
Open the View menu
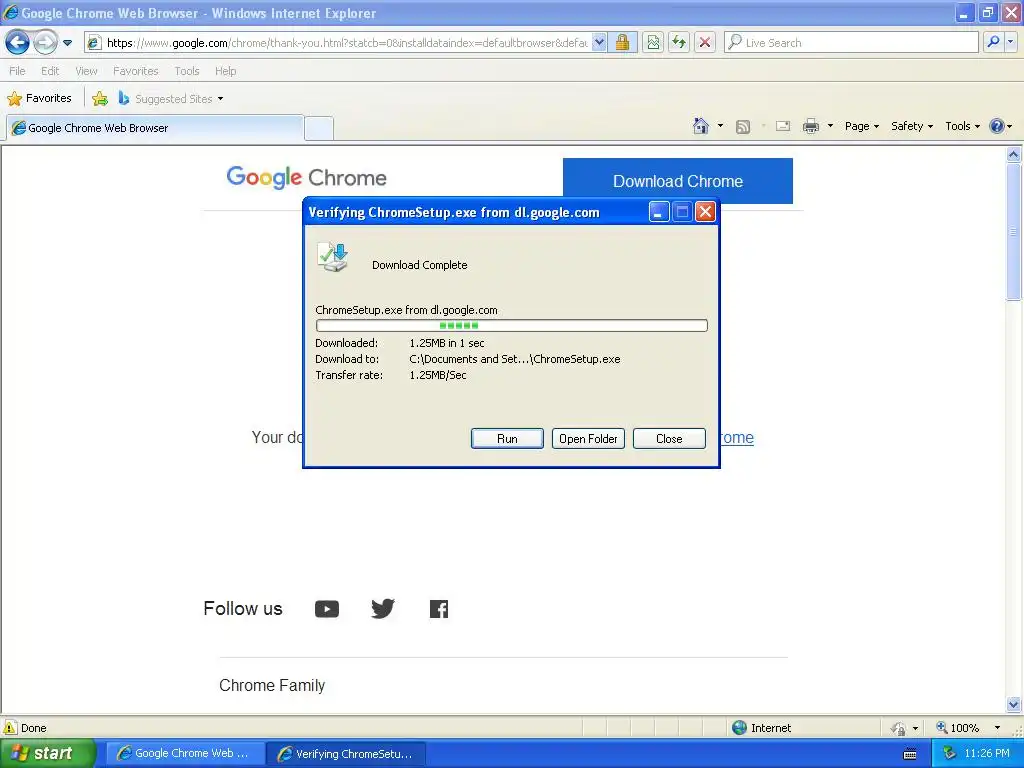(86, 71)
